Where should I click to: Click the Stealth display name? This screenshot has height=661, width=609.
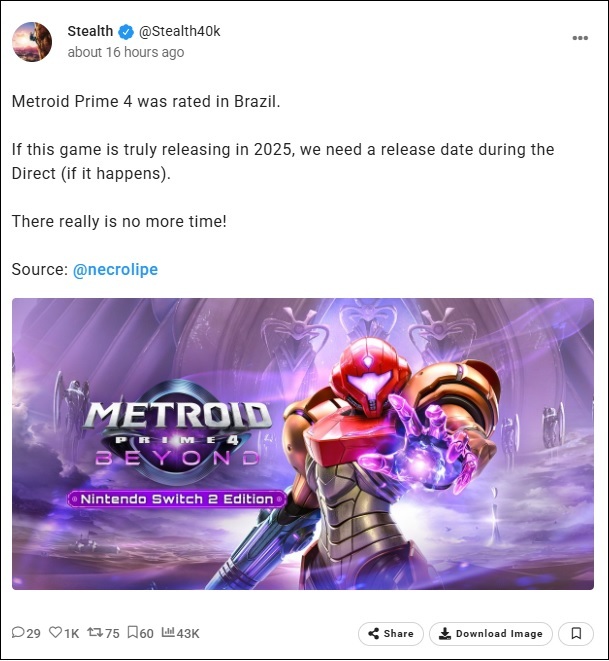tap(90, 31)
